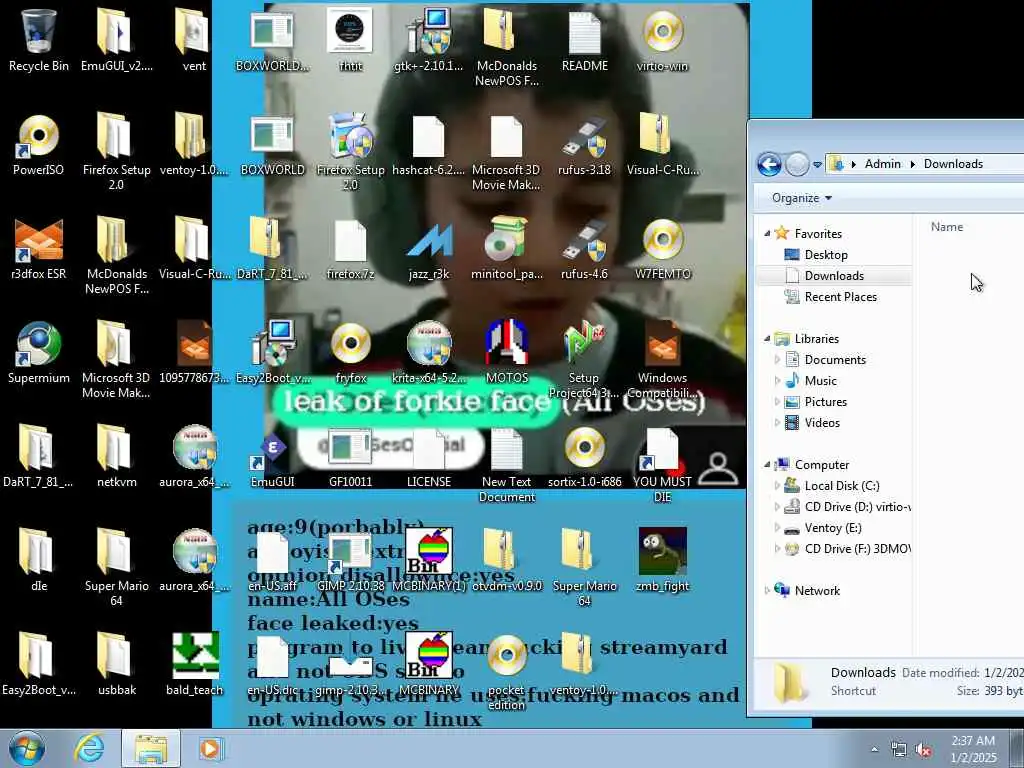Open the minitool_pa... installer icon
The width and height of the screenshot is (1024, 768).
[x=507, y=249]
